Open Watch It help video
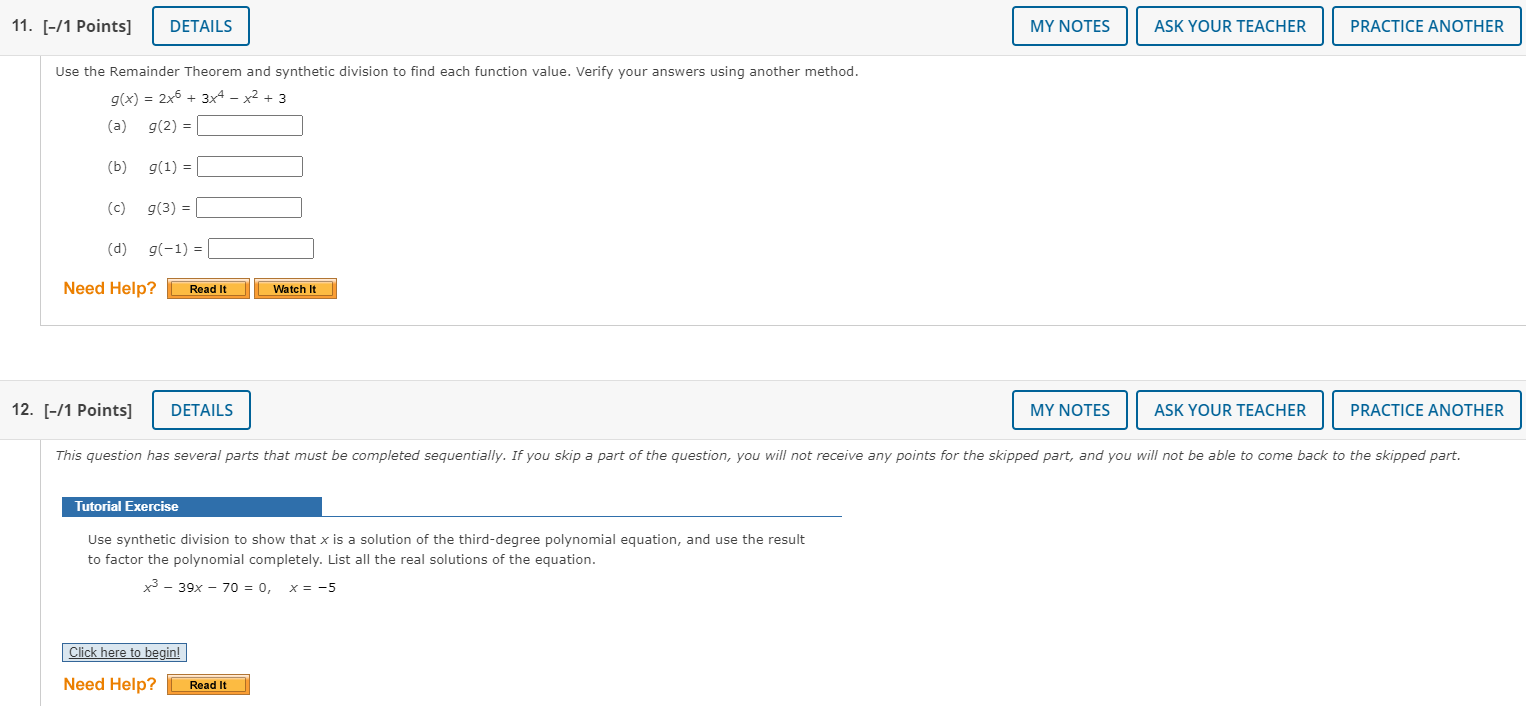Screen dimensions: 1526x706 tap(295, 289)
